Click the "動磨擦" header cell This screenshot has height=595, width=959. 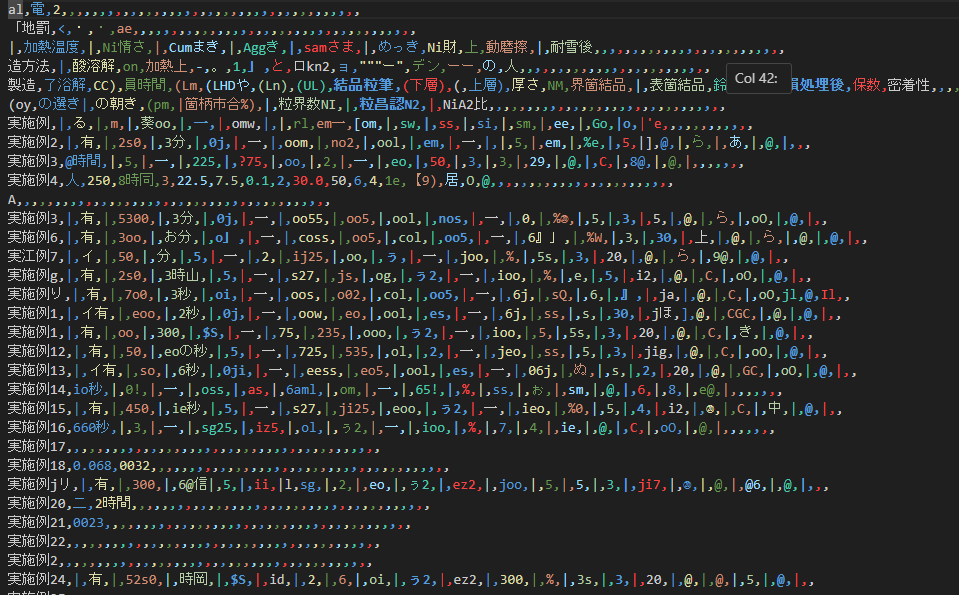click(x=507, y=47)
